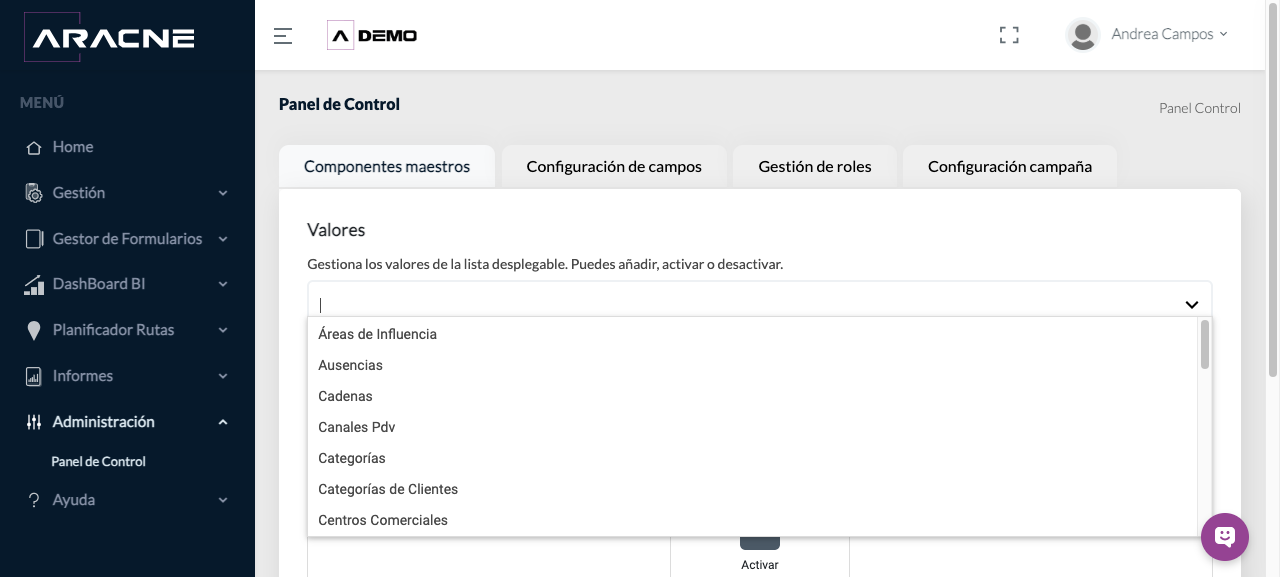Expand the DashBoard BI chevron
Viewport: 1280px width, 577px height.
tap(223, 284)
